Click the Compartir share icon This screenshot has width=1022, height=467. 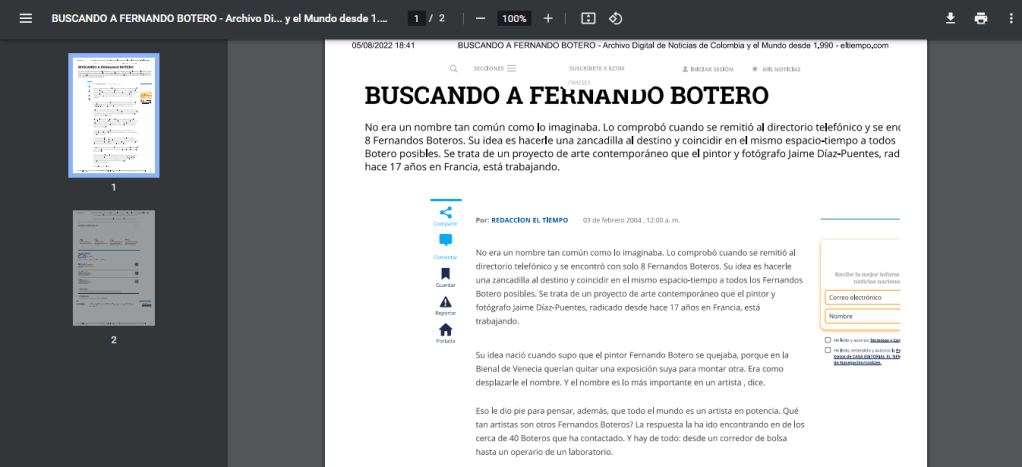(x=445, y=213)
